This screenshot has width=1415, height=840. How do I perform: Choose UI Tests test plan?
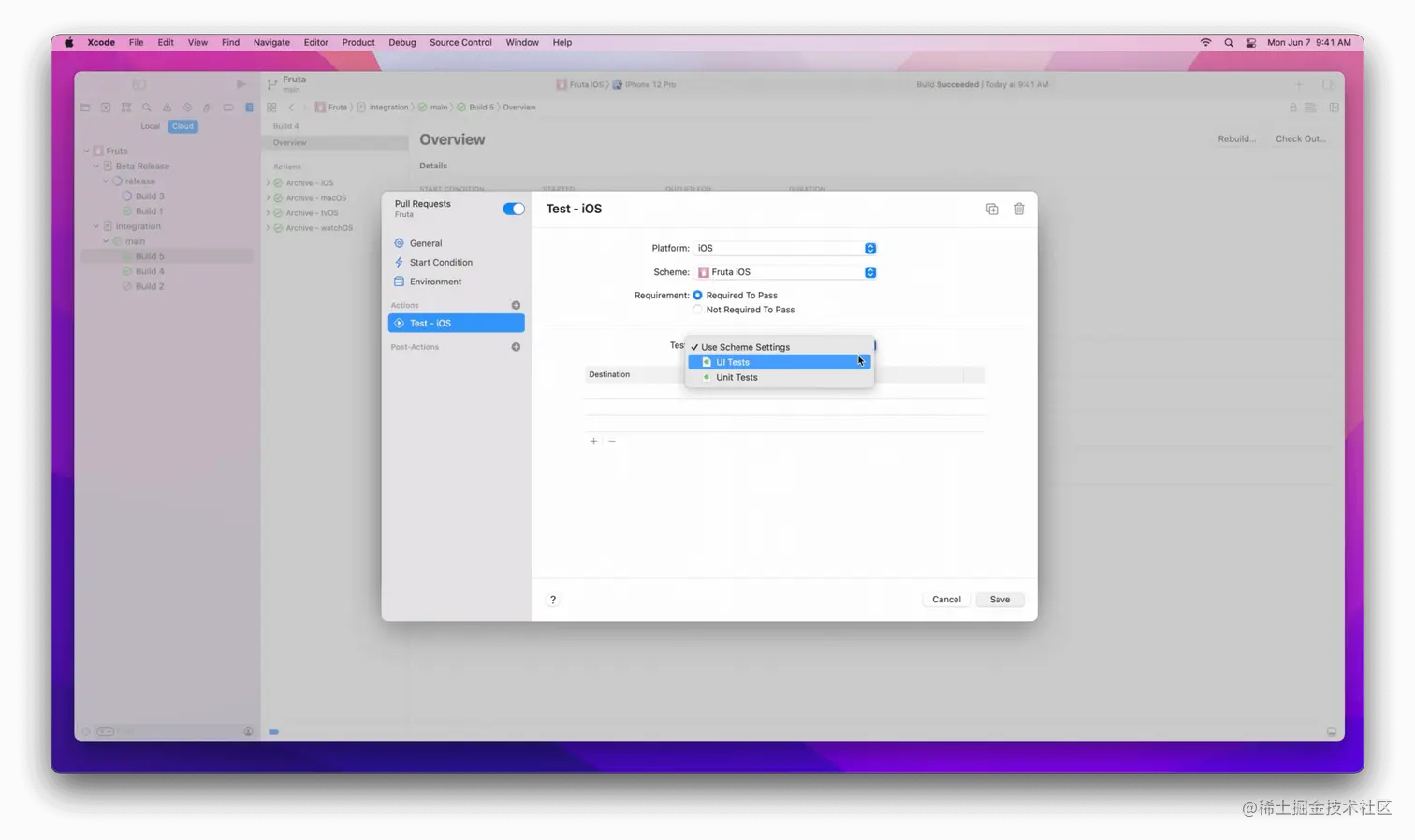780,362
